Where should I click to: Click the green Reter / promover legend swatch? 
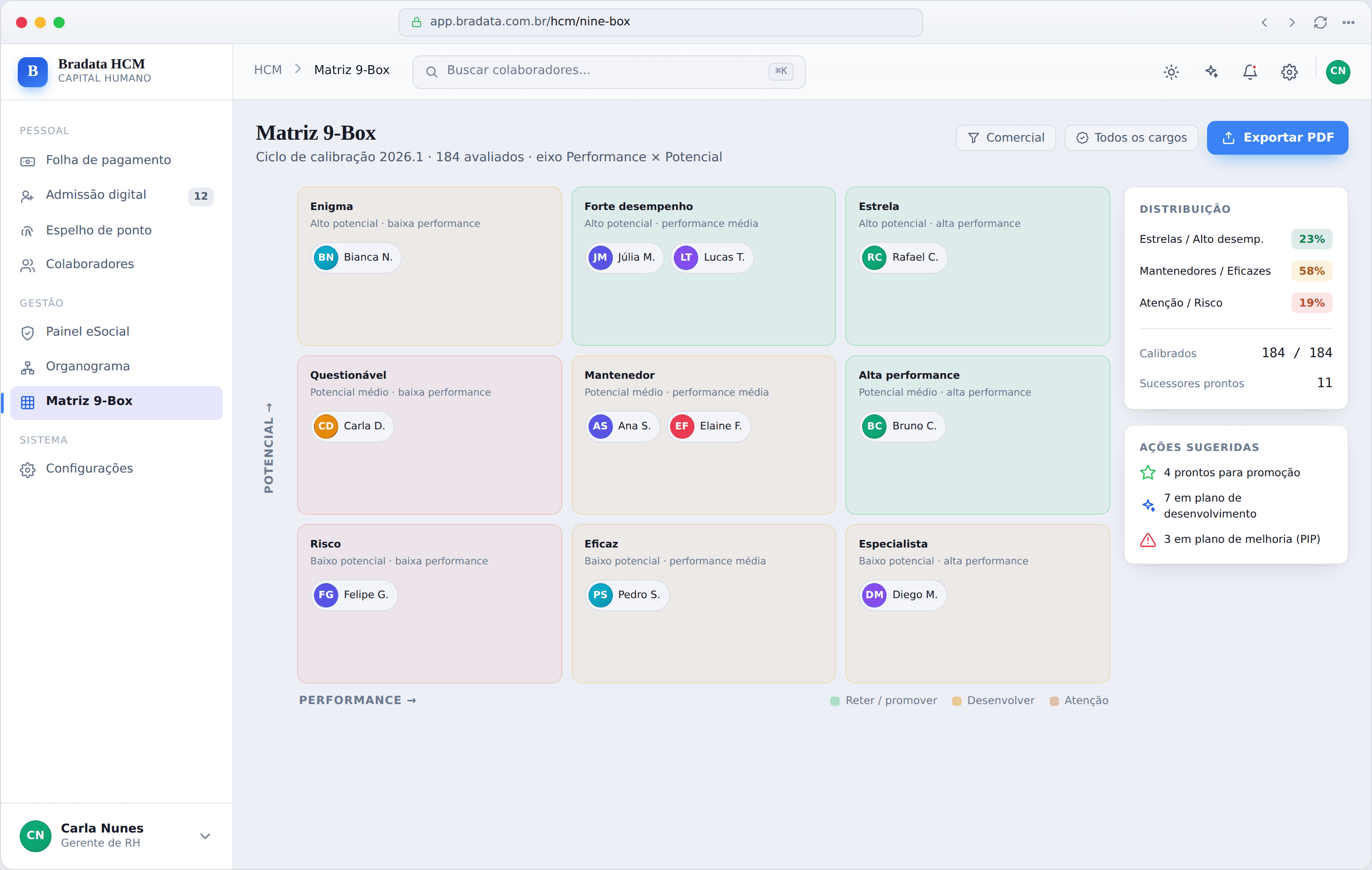pos(835,701)
